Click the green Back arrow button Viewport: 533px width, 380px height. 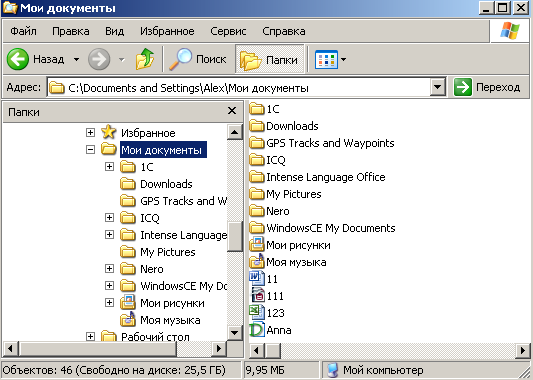18,59
